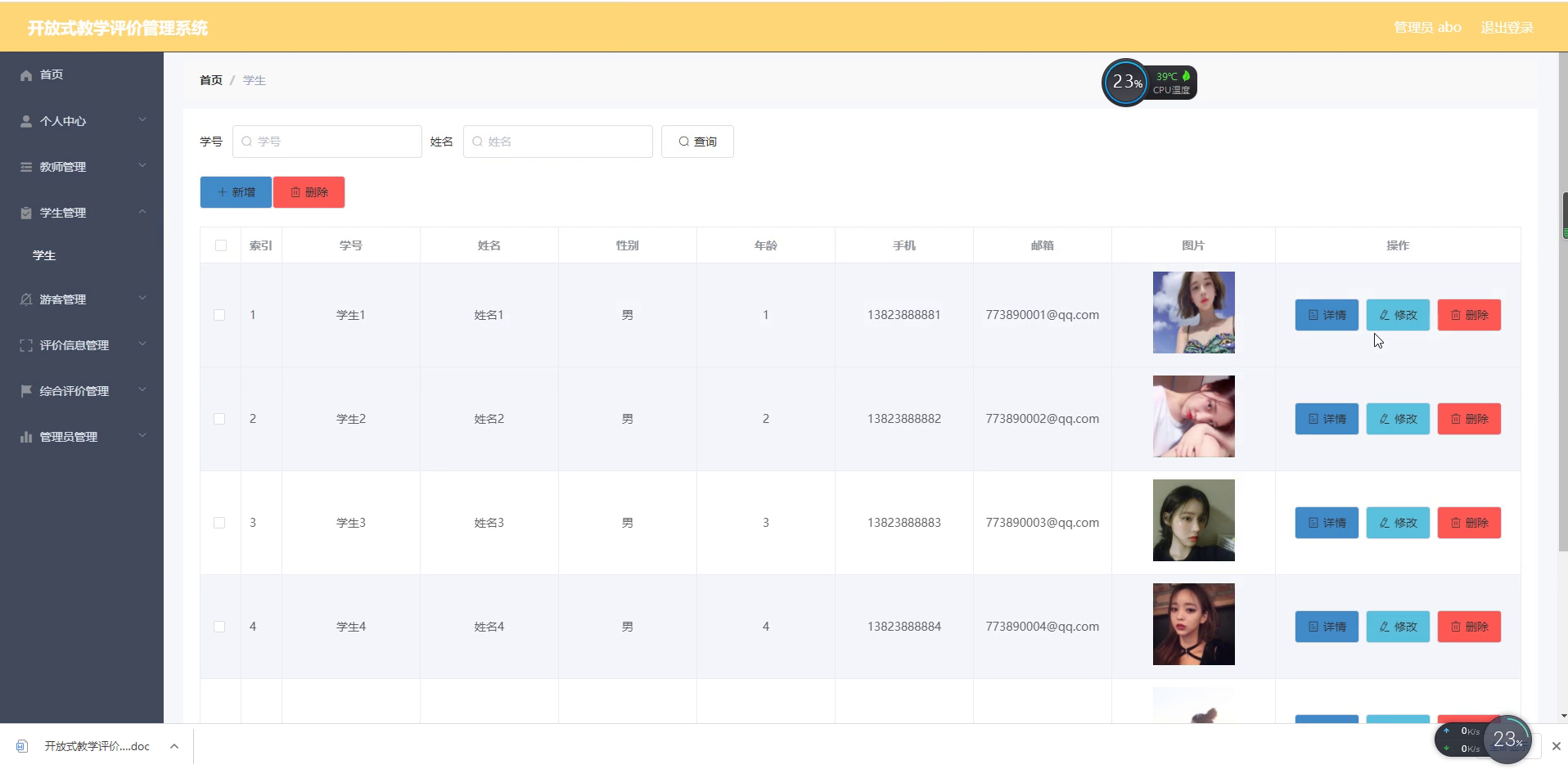Open the 教师管理 menu label
Image resolution: width=1568 pixels, height=769 pixels.
tap(63, 167)
